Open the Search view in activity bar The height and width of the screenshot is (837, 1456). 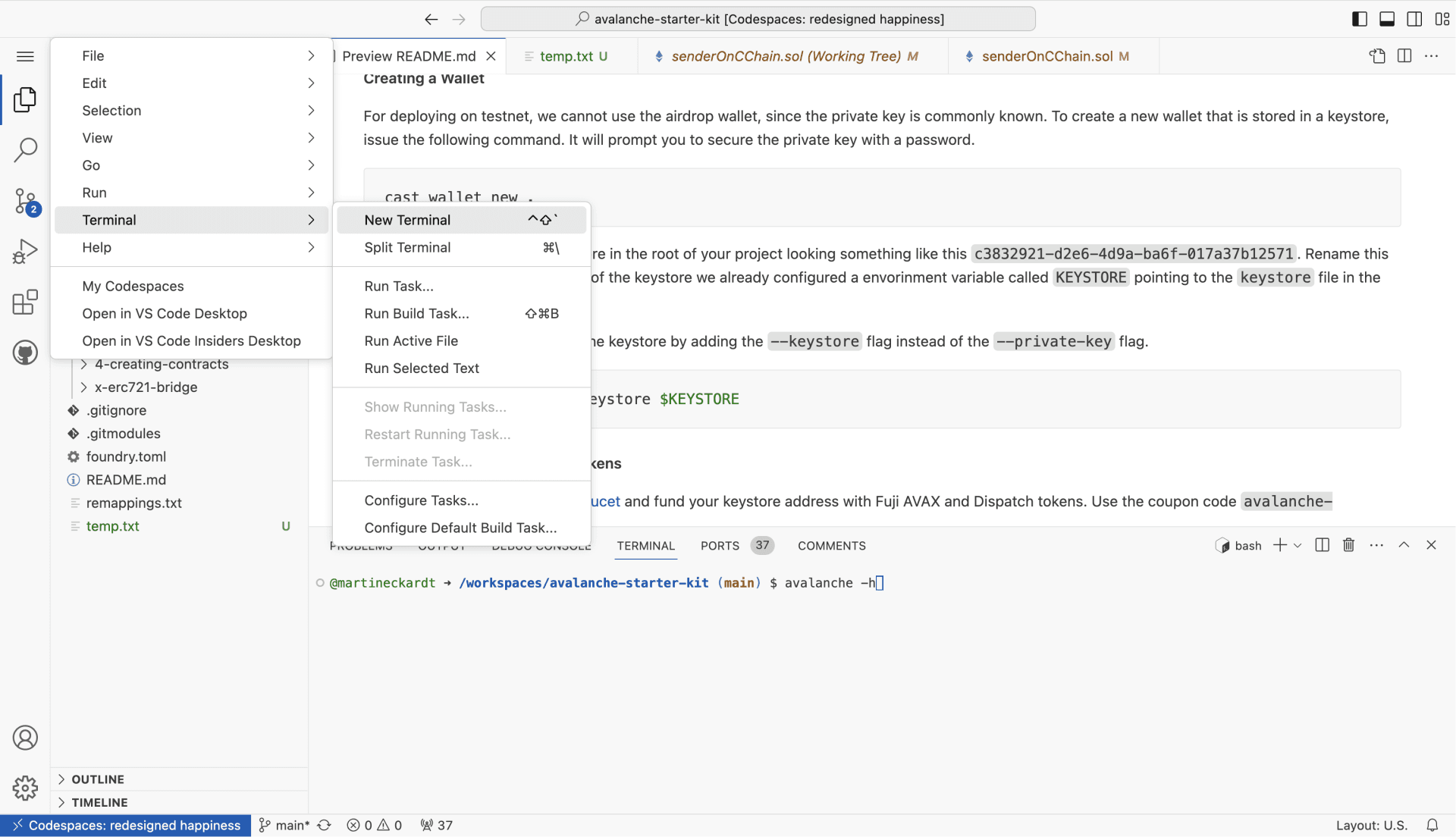point(25,149)
